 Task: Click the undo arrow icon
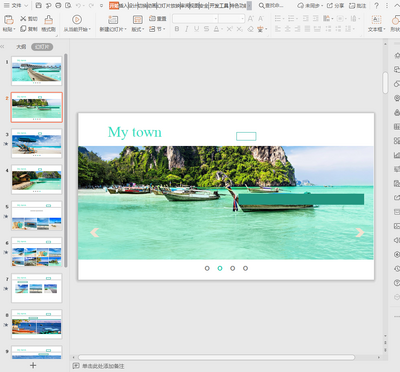(x=78, y=5)
